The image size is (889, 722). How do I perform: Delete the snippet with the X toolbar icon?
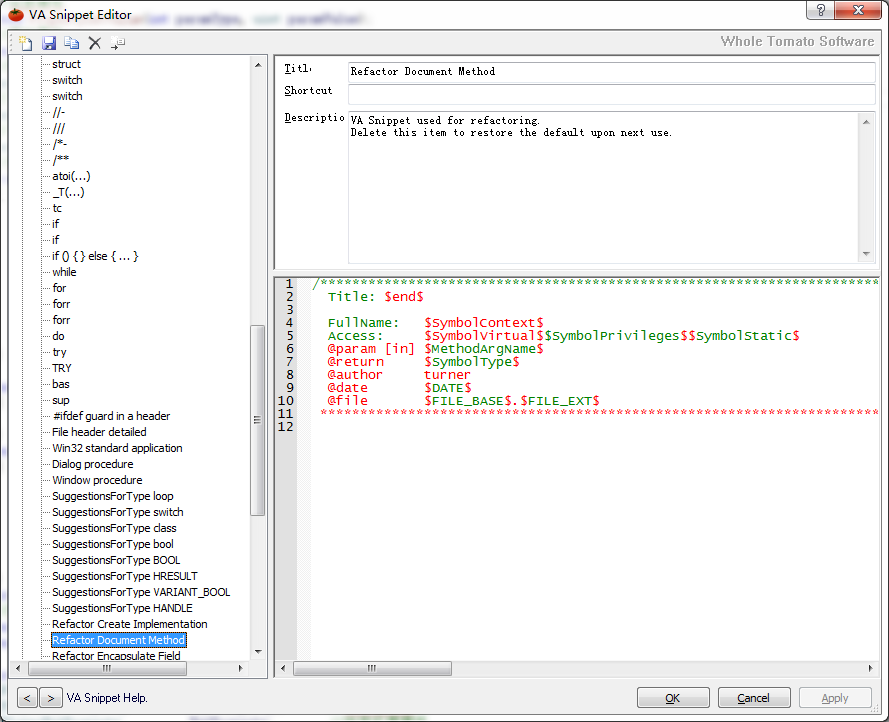pos(95,43)
